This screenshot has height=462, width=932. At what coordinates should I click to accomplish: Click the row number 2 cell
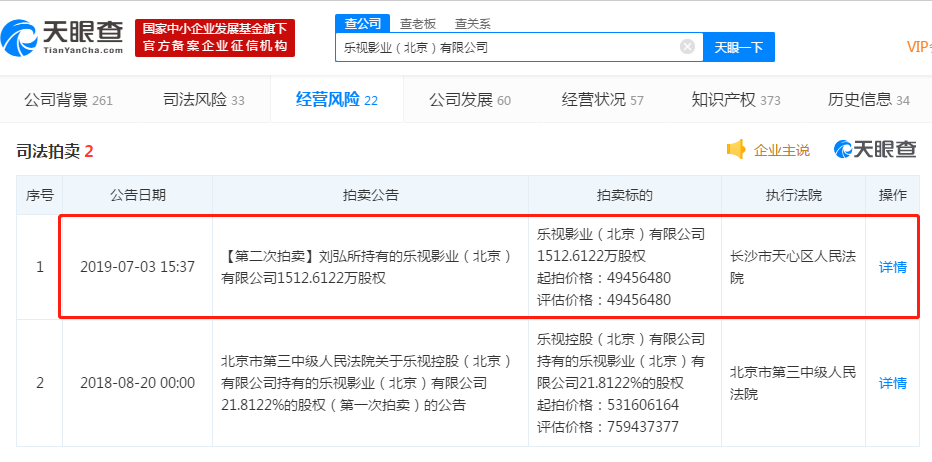40,383
